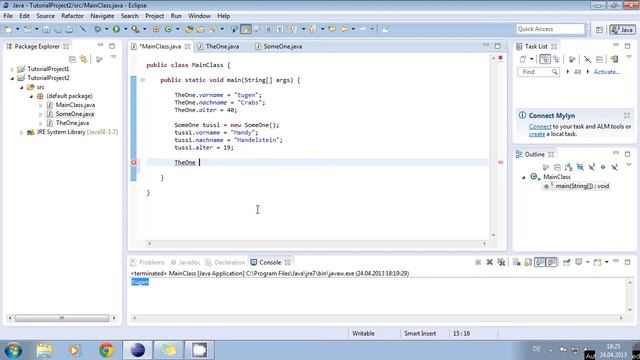Click Pin Console icon
This screenshot has height=360, width=640.
coord(567,262)
